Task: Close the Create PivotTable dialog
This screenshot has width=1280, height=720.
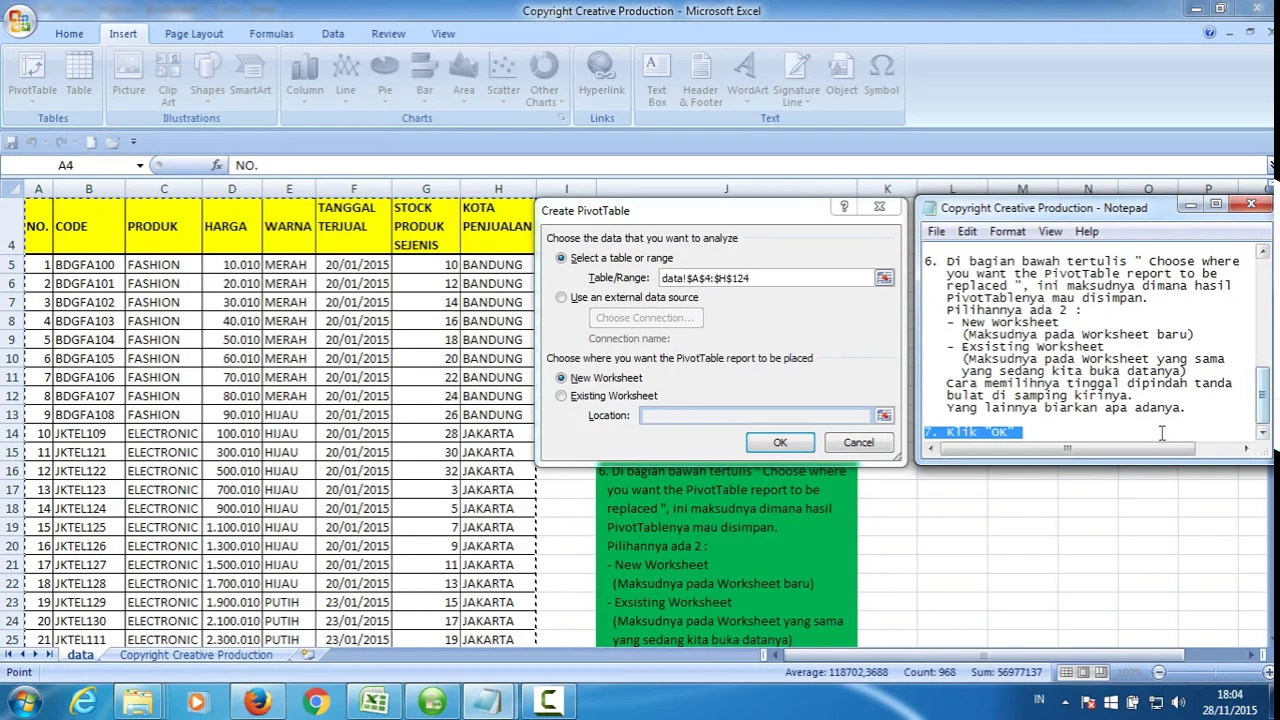Action: point(879,207)
